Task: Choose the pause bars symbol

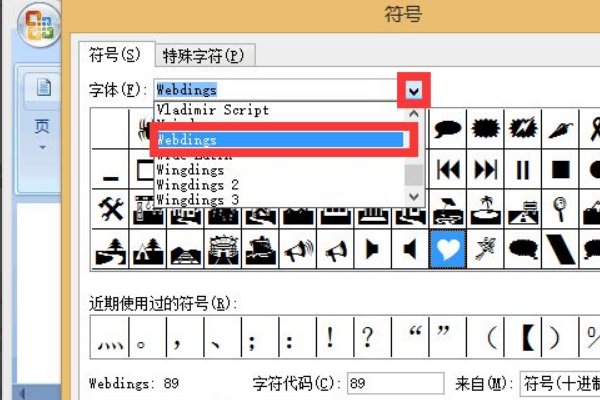Action: point(523,169)
